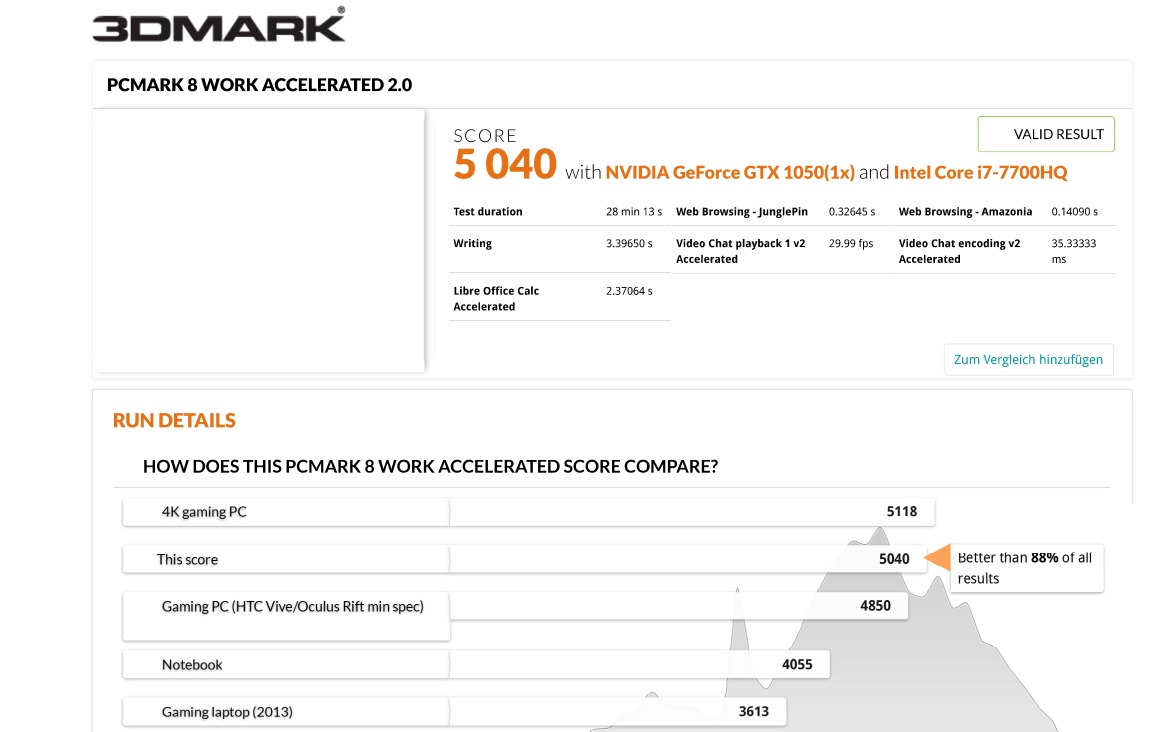Screen dimensions: 1170x732
Task: Click the score distribution graph peak
Action: (x=880, y=534)
